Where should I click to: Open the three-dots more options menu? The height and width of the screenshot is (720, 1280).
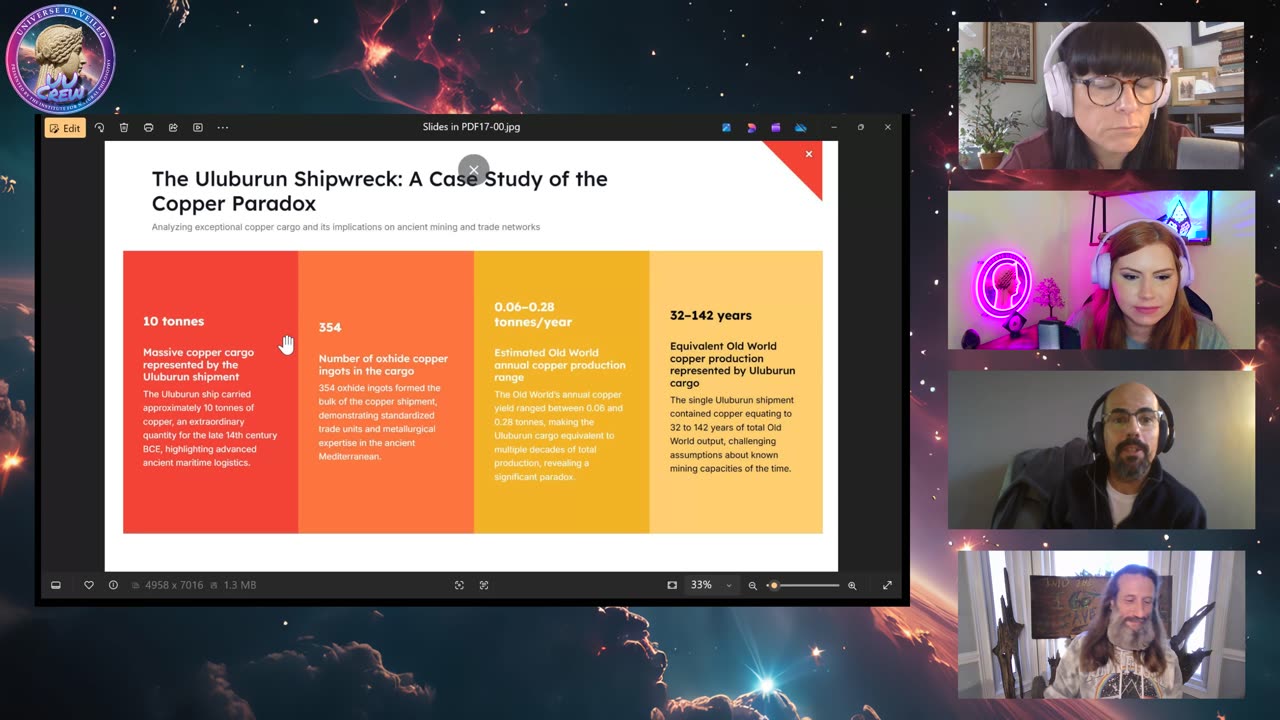click(222, 128)
